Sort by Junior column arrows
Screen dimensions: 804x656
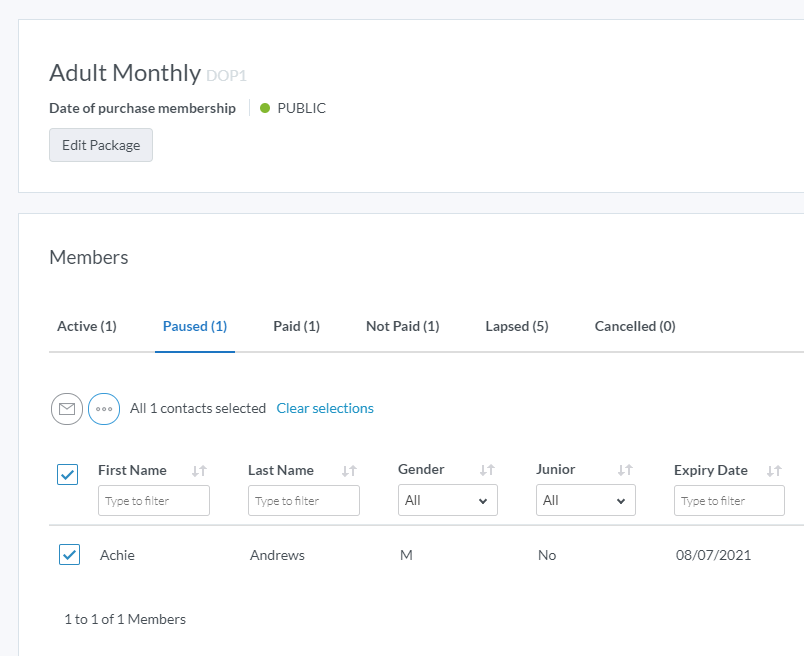(x=625, y=471)
